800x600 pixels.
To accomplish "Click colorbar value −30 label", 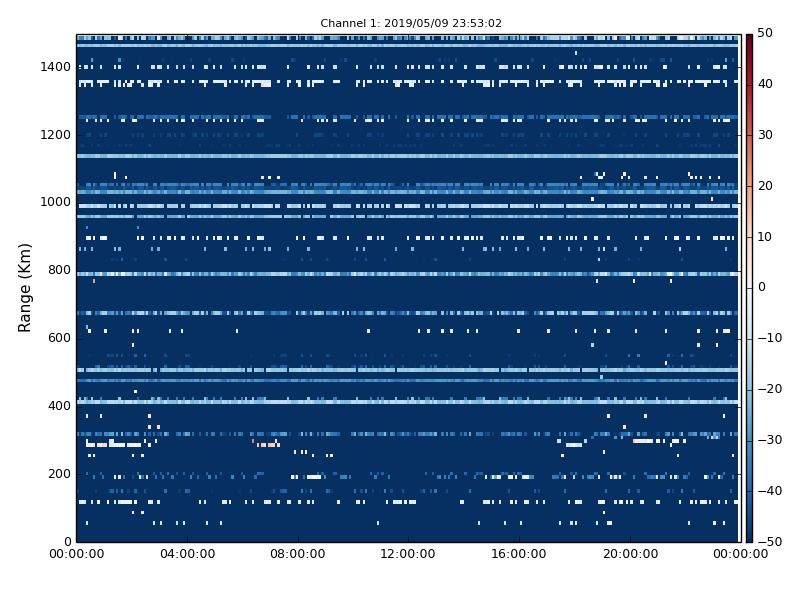I will [770, 440].
